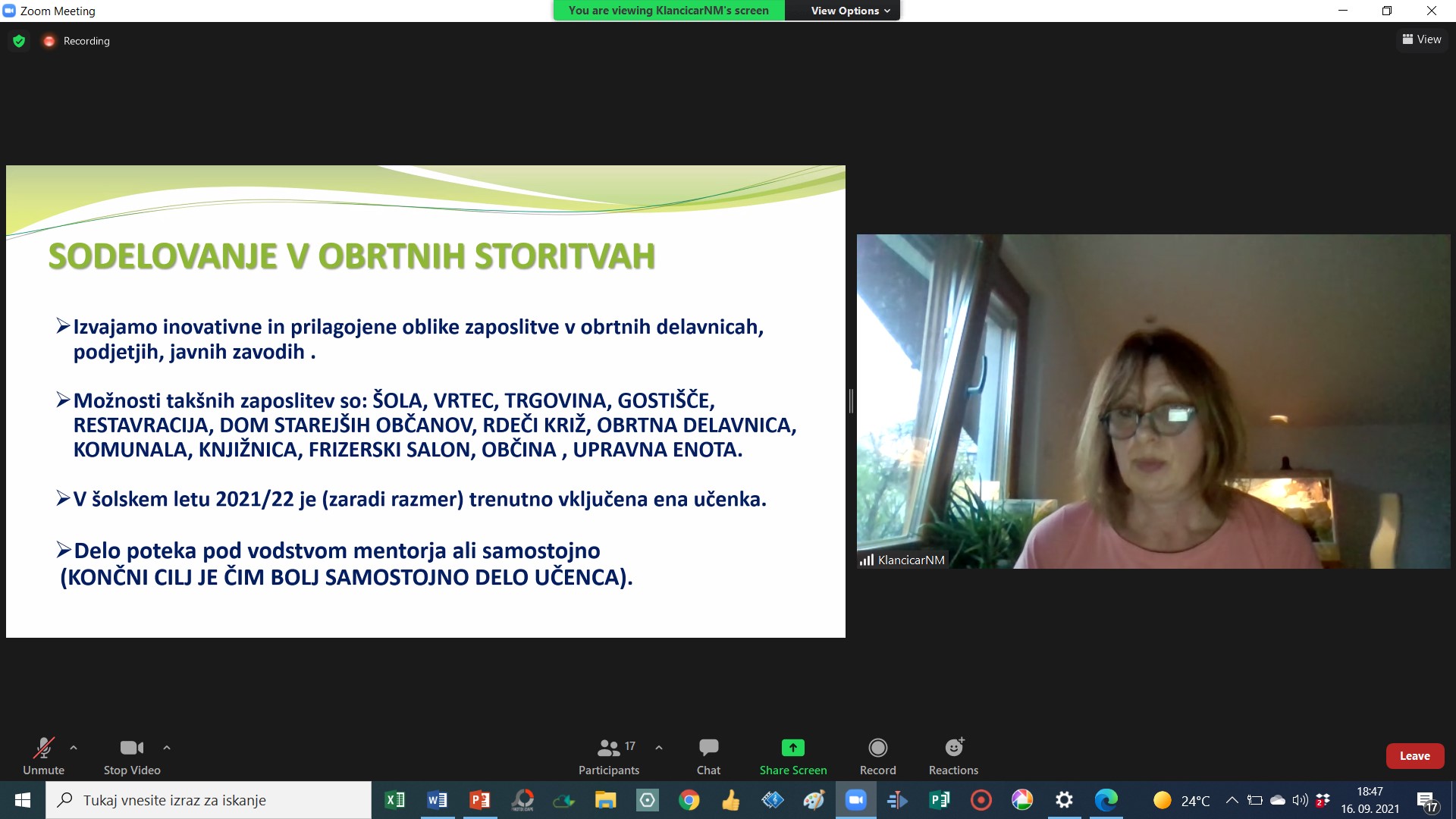This screenshot has width=1456, height=819.
Task: Click the shared slide content area
Action: point(425,401)
